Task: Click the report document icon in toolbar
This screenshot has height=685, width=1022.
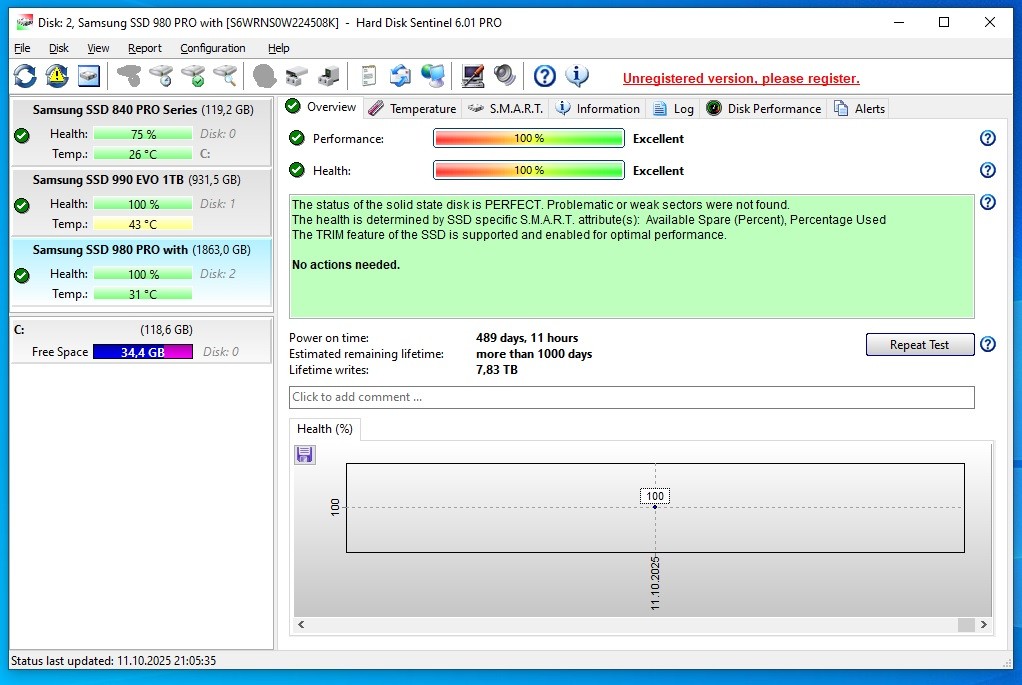Action: pyautogui.click(x=369, y=76)
